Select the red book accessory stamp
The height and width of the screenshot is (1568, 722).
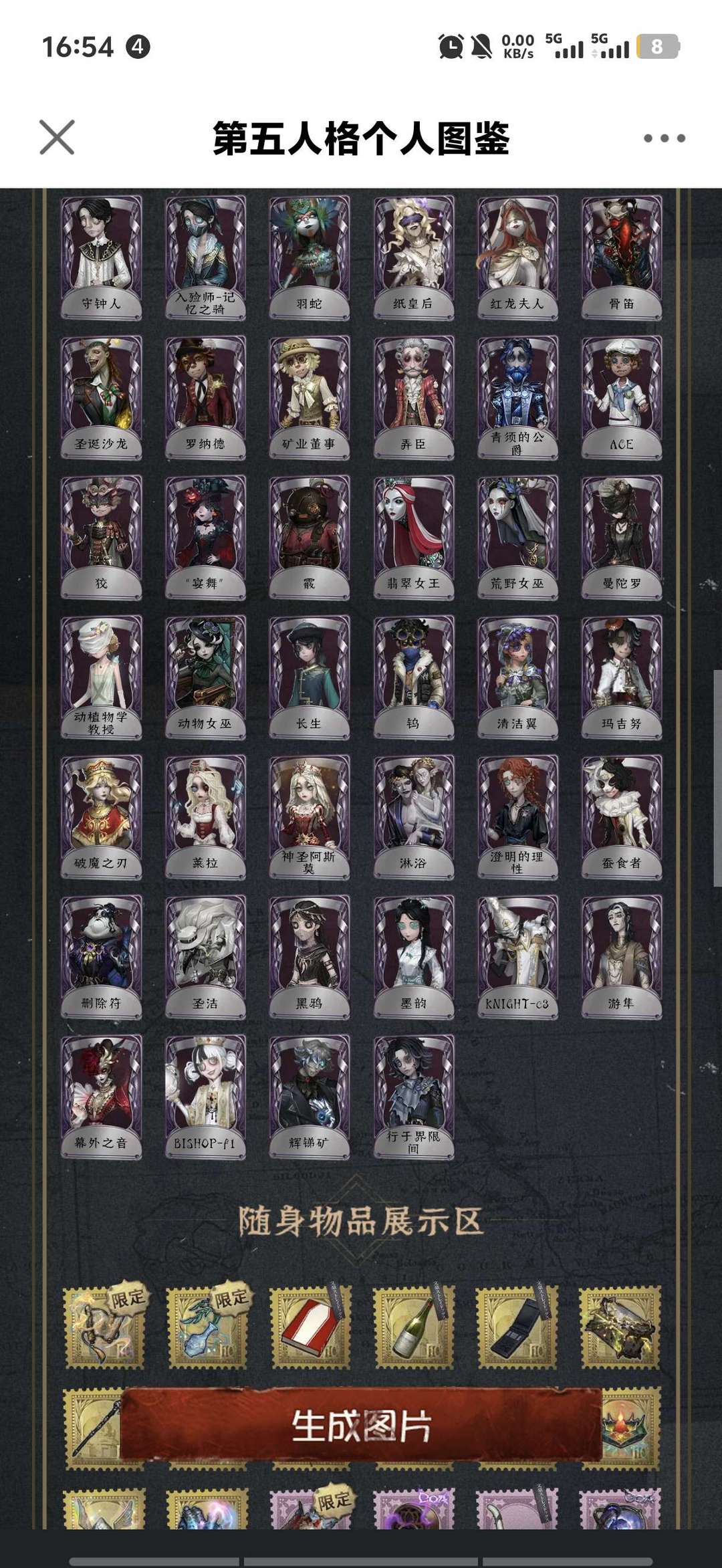click(x=310, y=1327)
